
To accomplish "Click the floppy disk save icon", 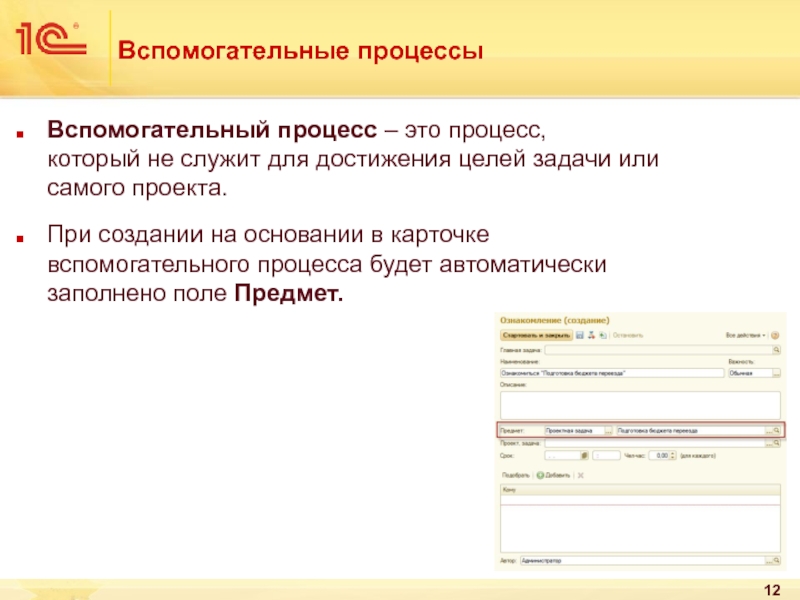I will tap(580, 335).
